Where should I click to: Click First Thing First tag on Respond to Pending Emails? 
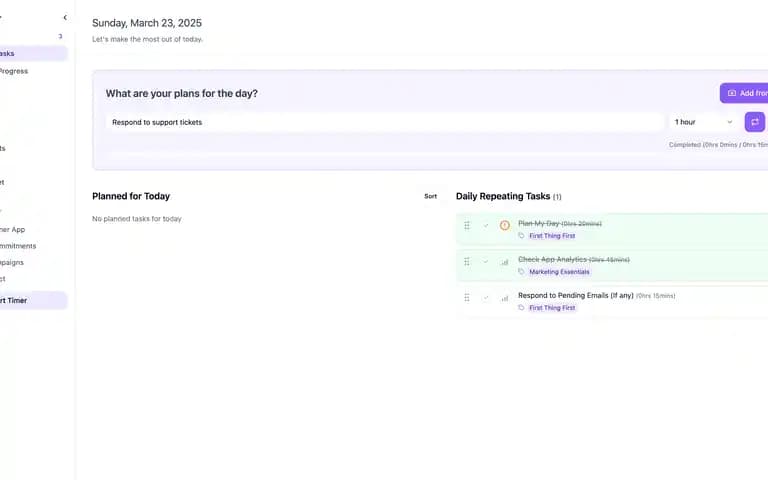point(552,308)
